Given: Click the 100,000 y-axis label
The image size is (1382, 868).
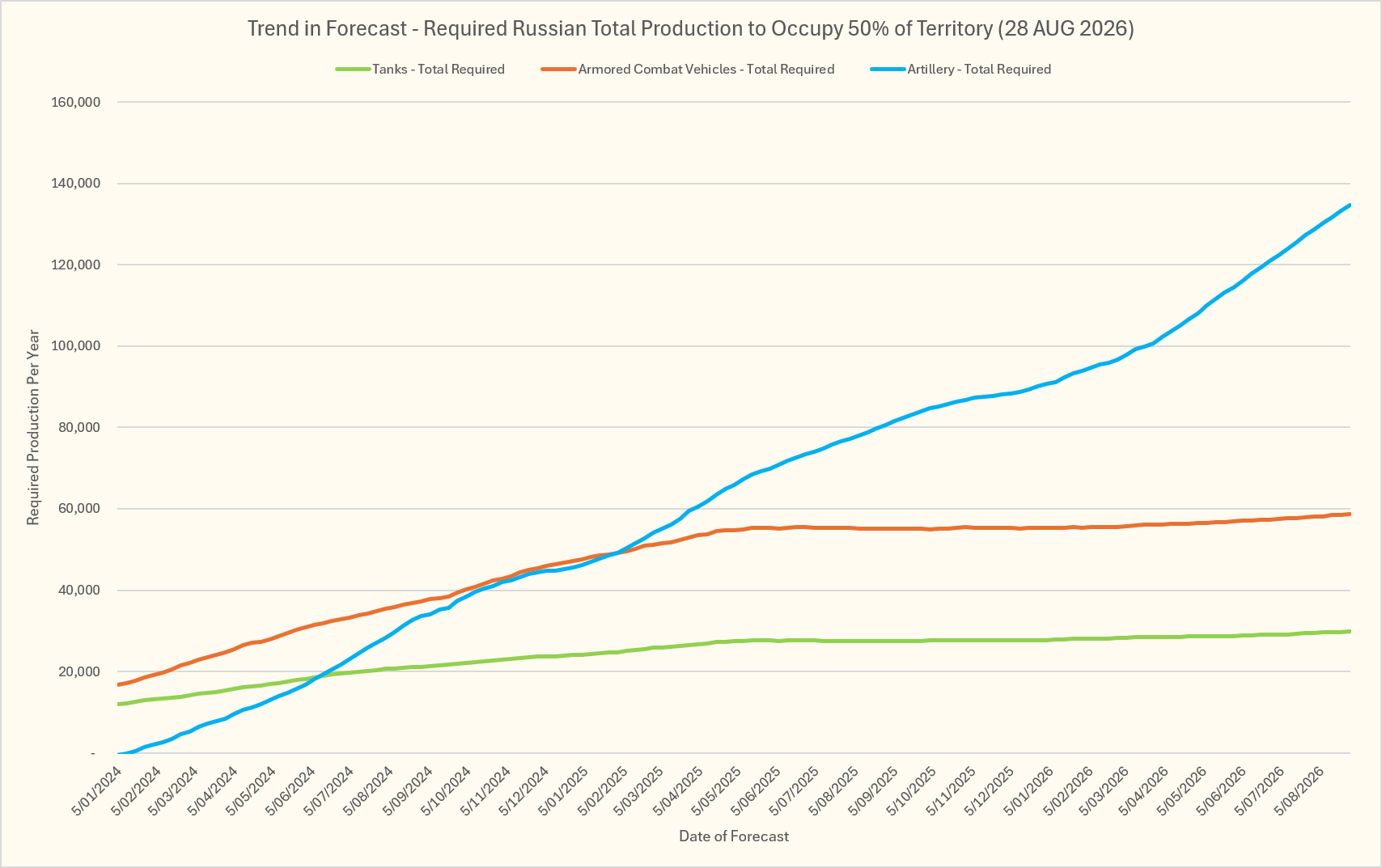Looking at the screenshot, I should 75,346.
